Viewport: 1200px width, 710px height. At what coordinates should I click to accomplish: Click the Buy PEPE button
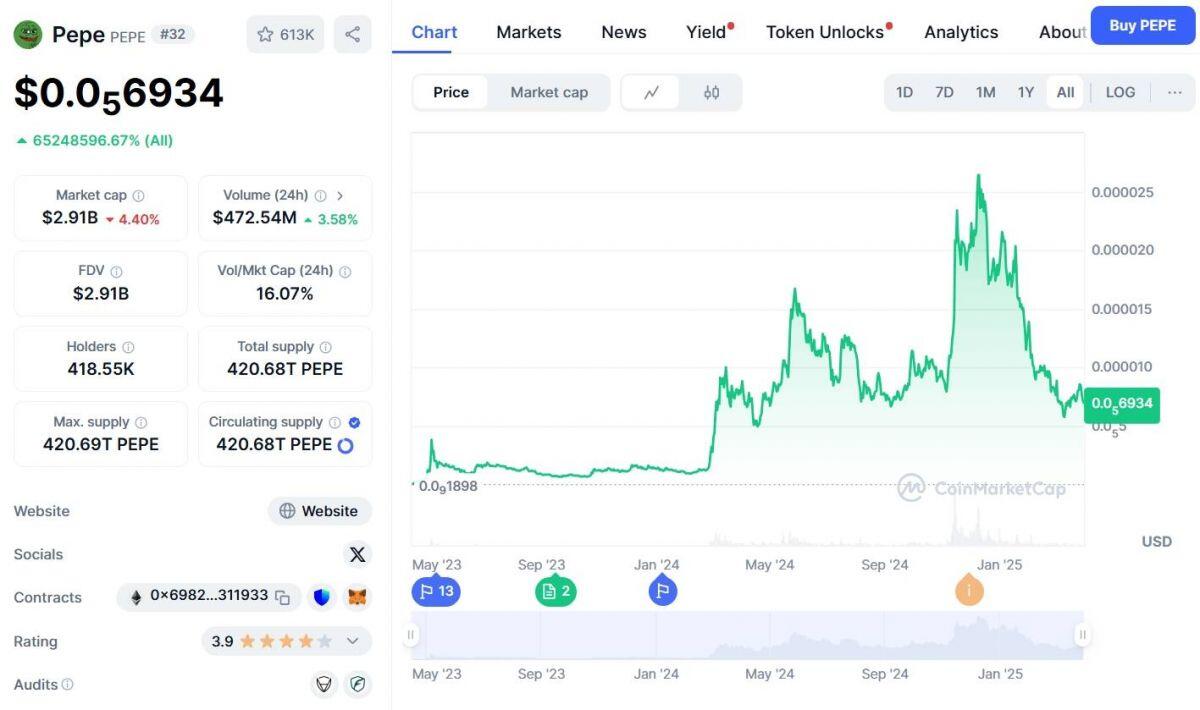(x=1143, y=25)
